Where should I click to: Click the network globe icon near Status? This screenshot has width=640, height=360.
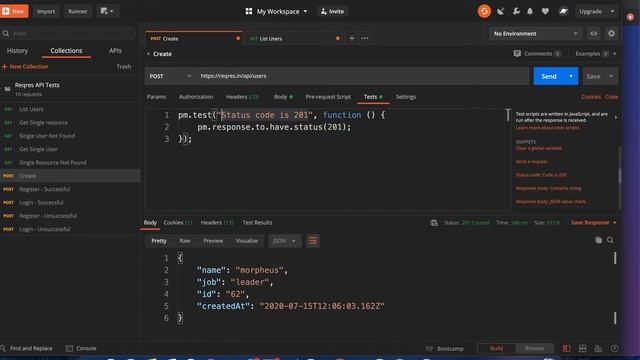click(434, 222)
